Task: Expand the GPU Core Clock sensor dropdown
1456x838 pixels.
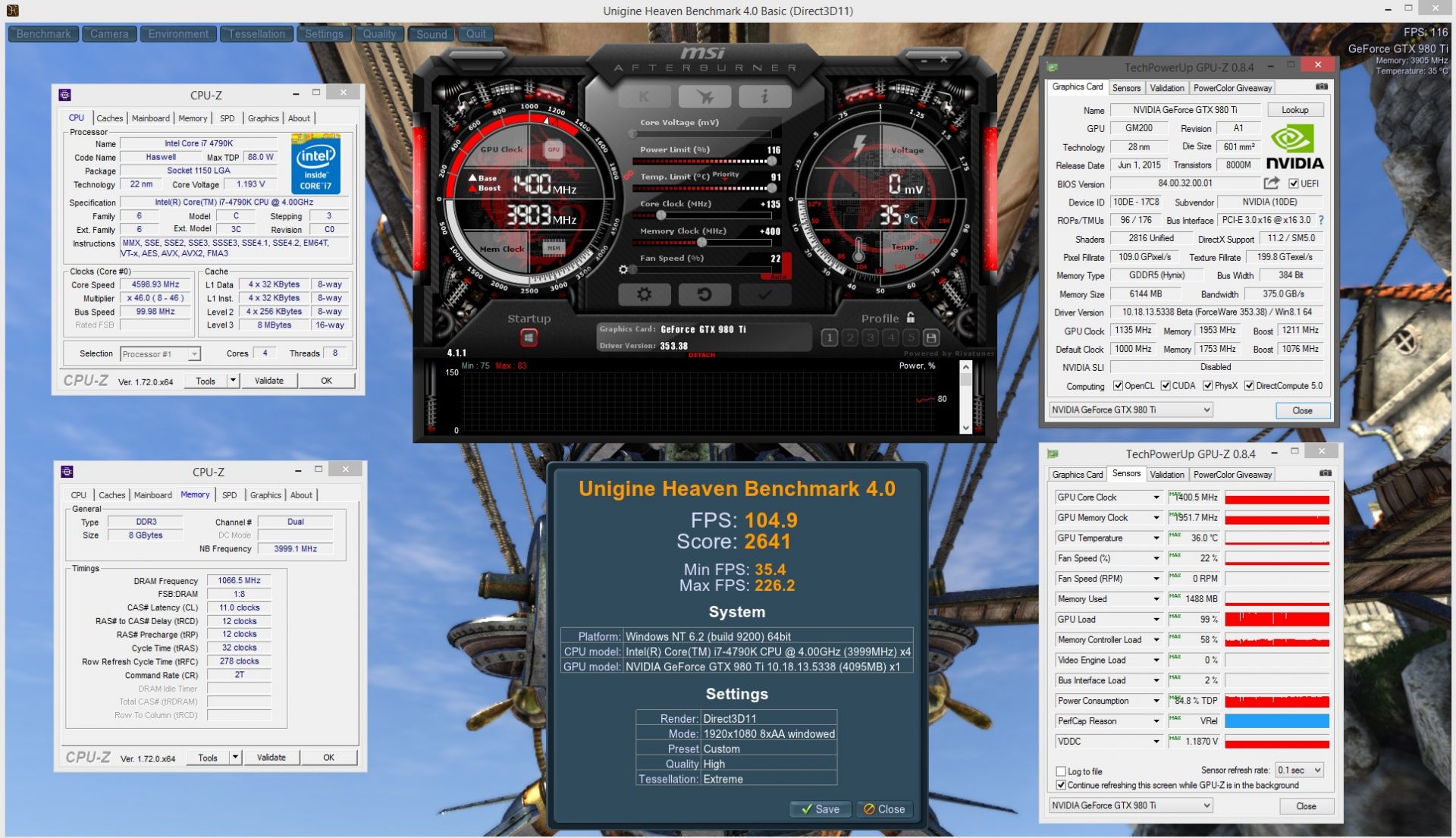Action: pyautogui.click(x=1156, y=497)
